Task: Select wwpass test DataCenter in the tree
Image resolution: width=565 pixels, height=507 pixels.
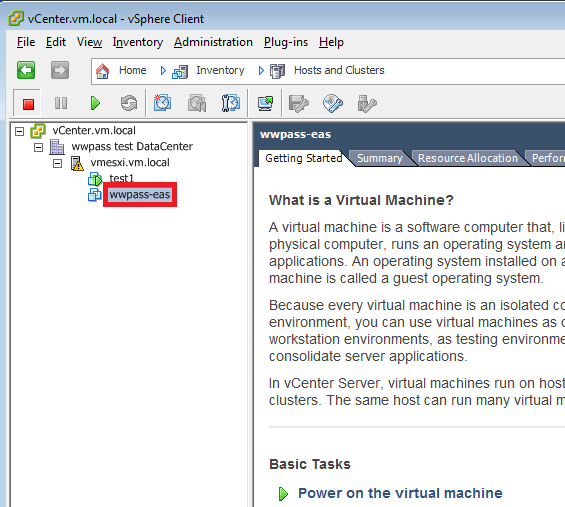Action: tap(132, 147)
